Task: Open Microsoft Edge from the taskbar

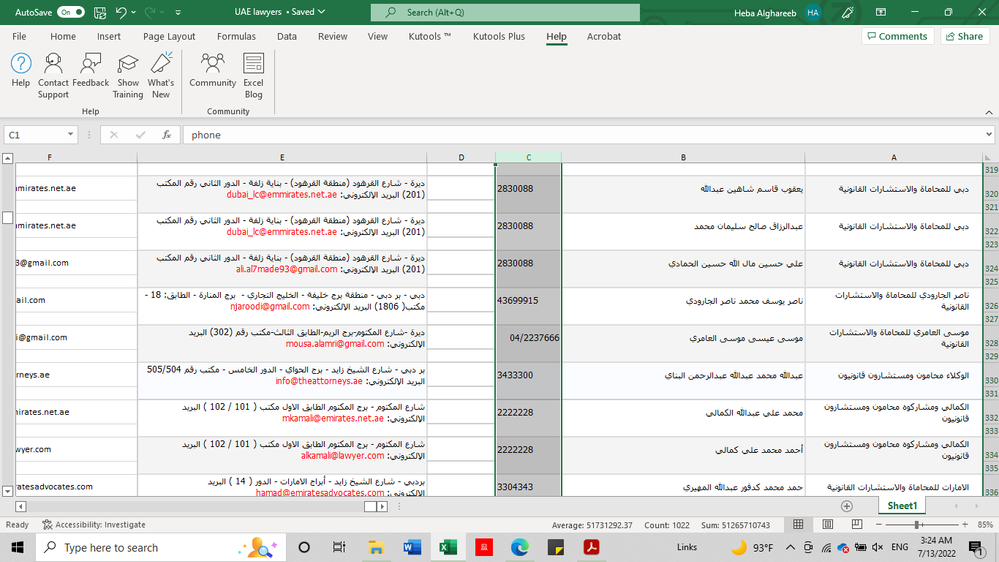Action: click(520, 547)
